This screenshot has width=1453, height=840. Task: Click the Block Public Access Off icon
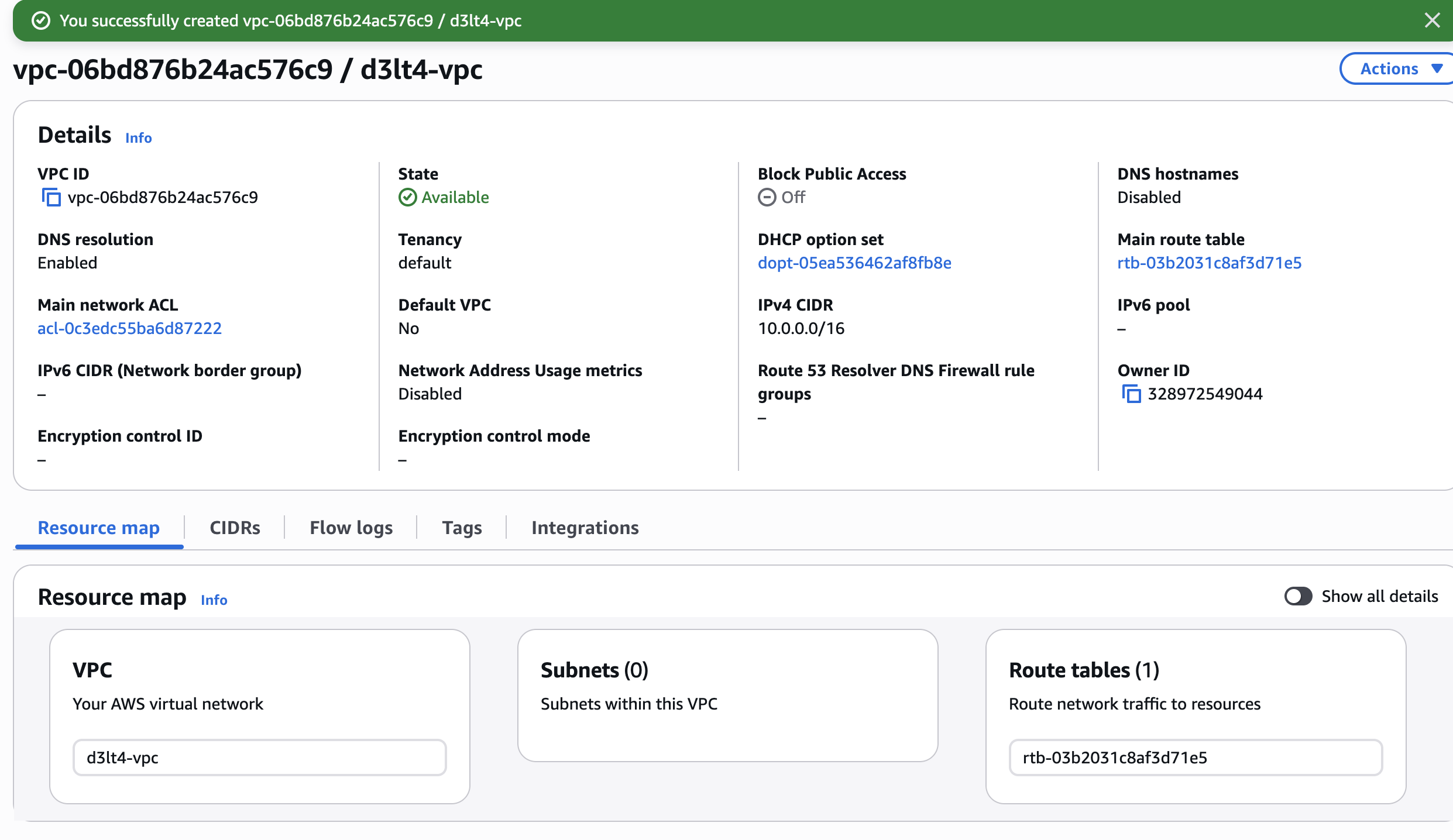[767, 198]
